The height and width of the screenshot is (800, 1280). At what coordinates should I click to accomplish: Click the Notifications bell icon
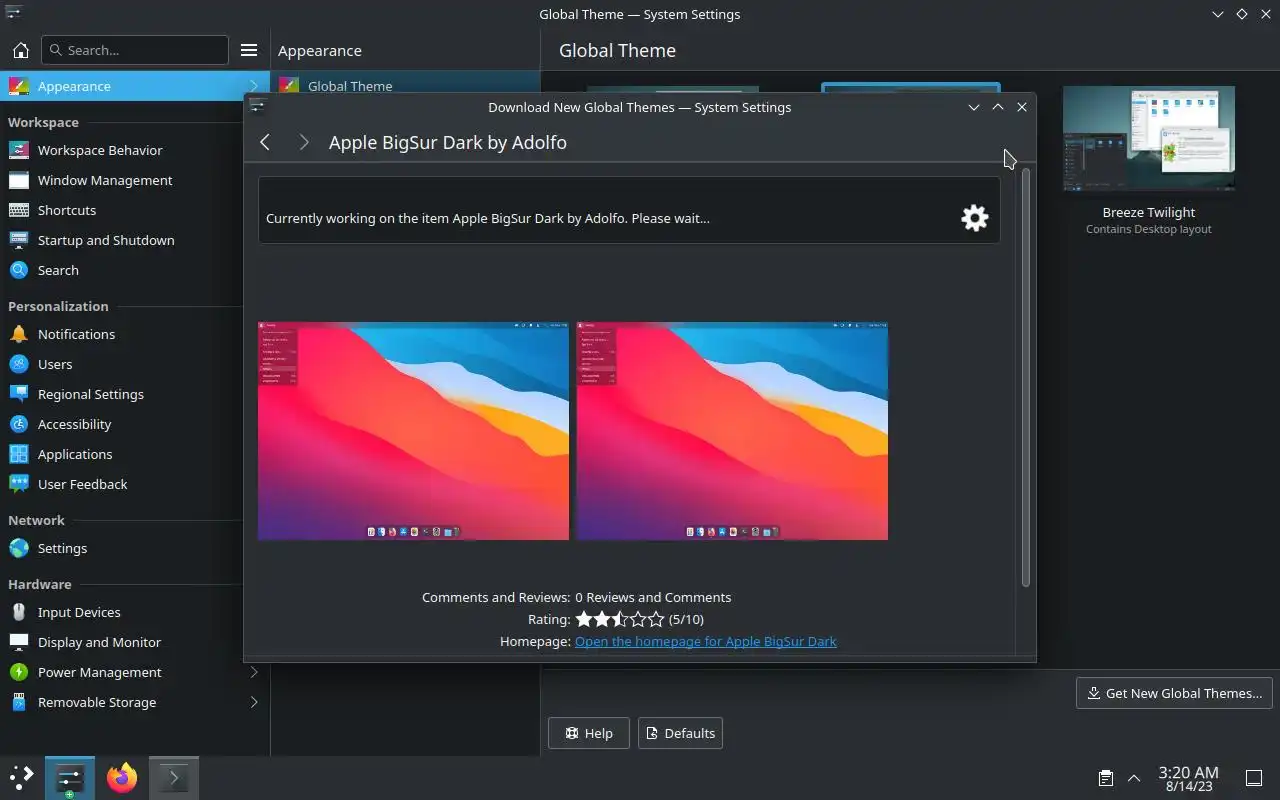pyautogui.click(x=19, y=334)
